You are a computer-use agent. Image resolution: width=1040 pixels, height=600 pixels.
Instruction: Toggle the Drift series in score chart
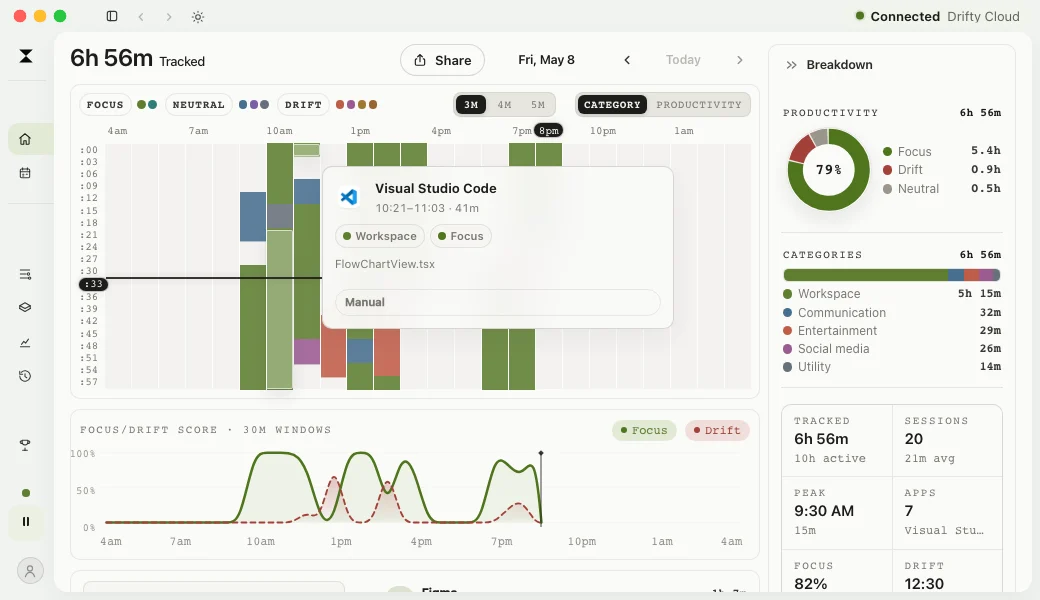coord(717,430)
